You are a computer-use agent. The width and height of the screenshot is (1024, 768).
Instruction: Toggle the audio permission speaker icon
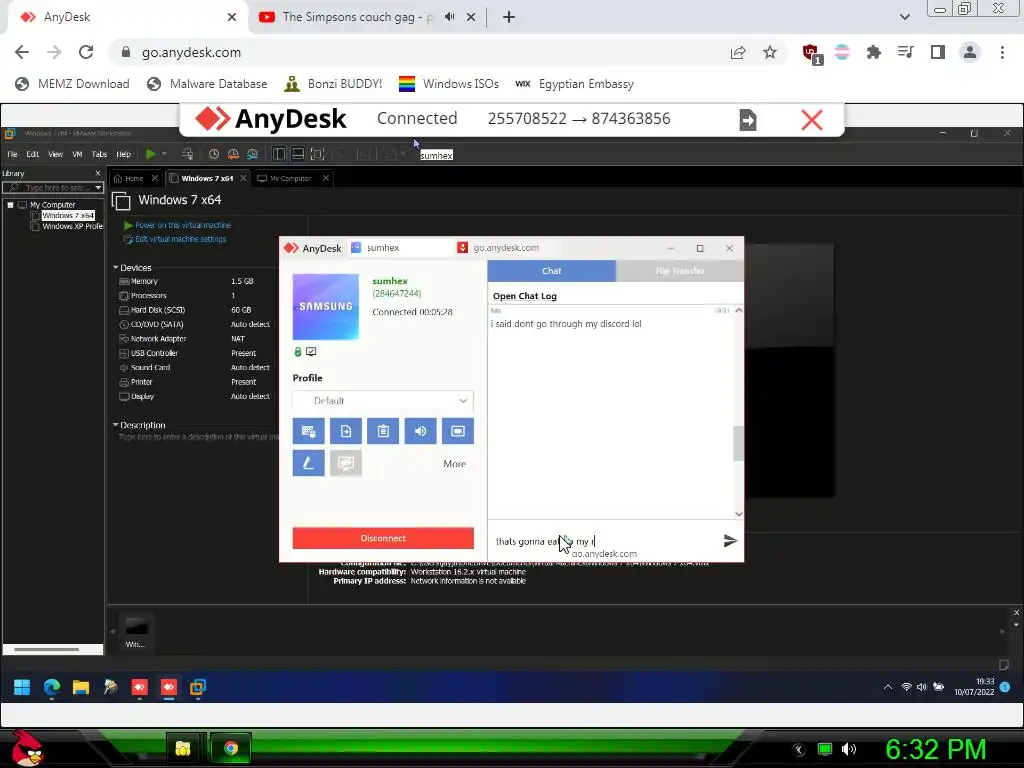[x=420, y=431]
